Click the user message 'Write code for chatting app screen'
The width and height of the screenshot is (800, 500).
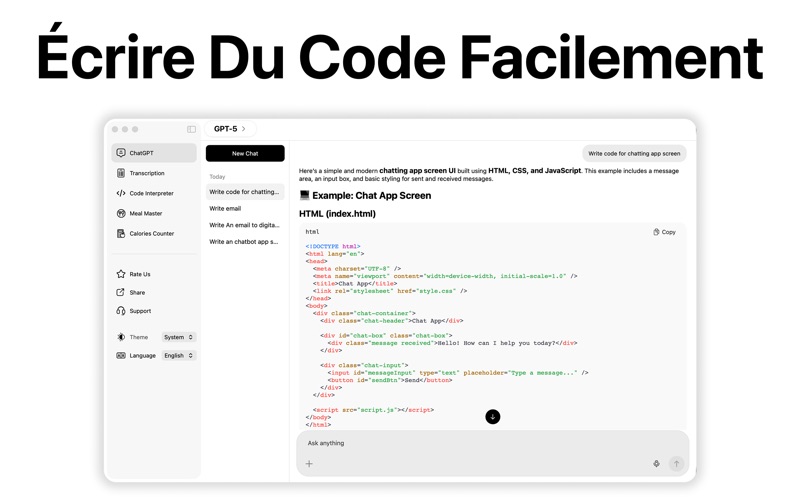pos(634,153)
